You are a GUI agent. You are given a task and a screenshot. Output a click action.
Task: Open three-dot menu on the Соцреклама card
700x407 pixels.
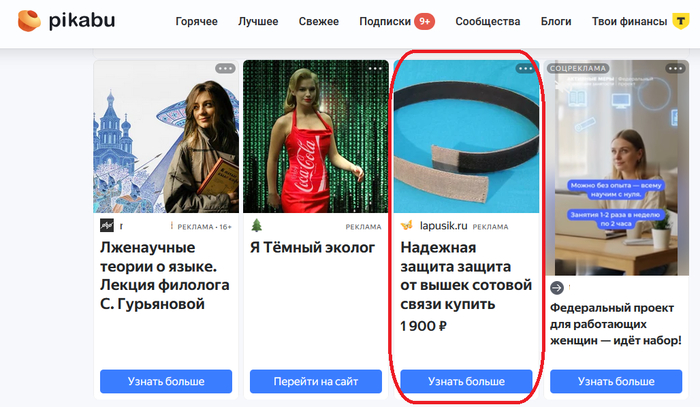pyautogui.click(x=675, y=69)
